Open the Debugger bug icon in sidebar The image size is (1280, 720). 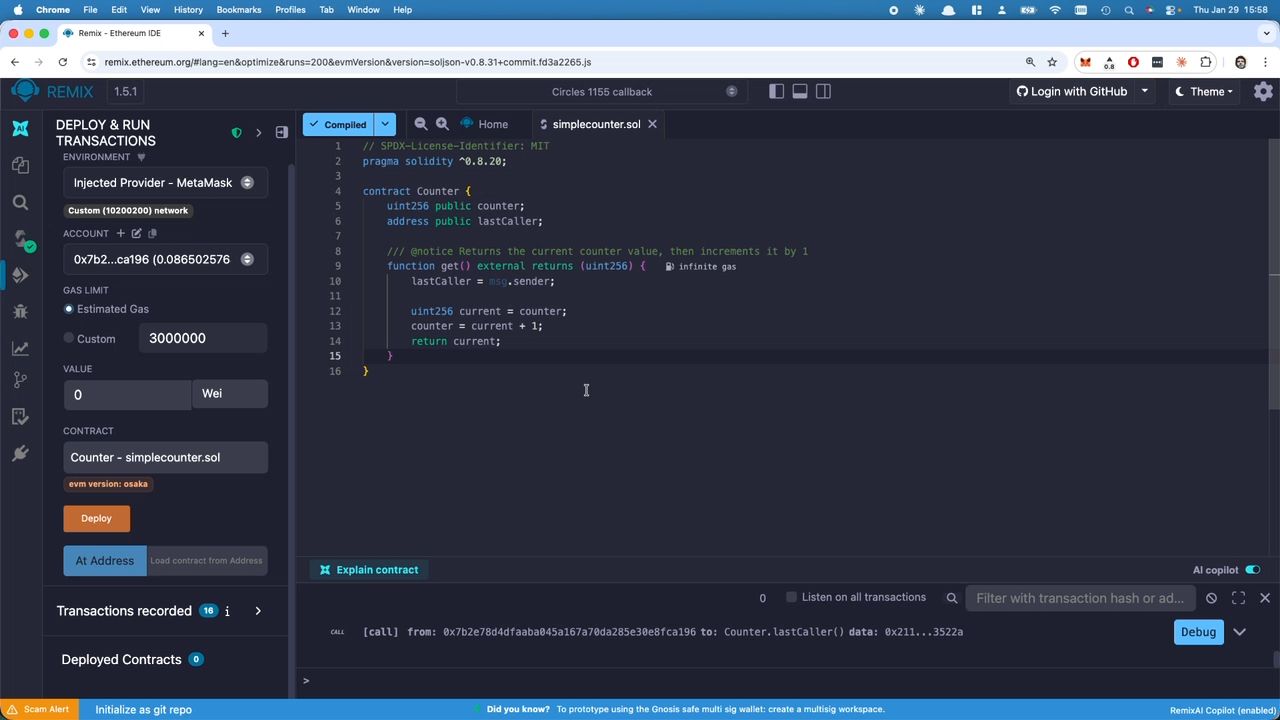pyautogui.click(x=20, y=311)
